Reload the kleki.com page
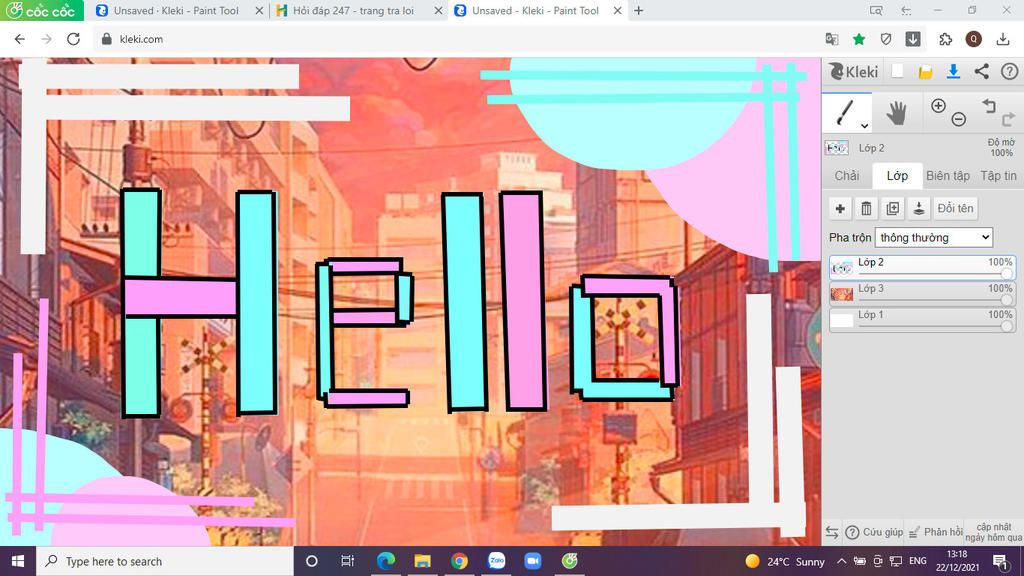Image resolution: width=1024 pixels, height=576 pixels. (73, 39)
